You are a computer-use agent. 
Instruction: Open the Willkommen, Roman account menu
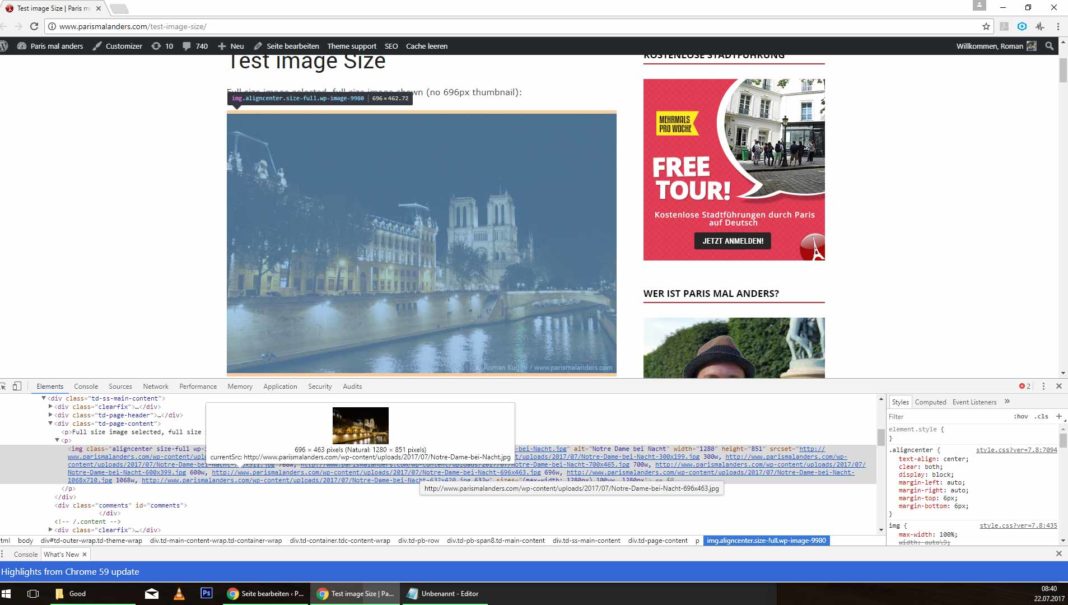[x=996, y=46]
